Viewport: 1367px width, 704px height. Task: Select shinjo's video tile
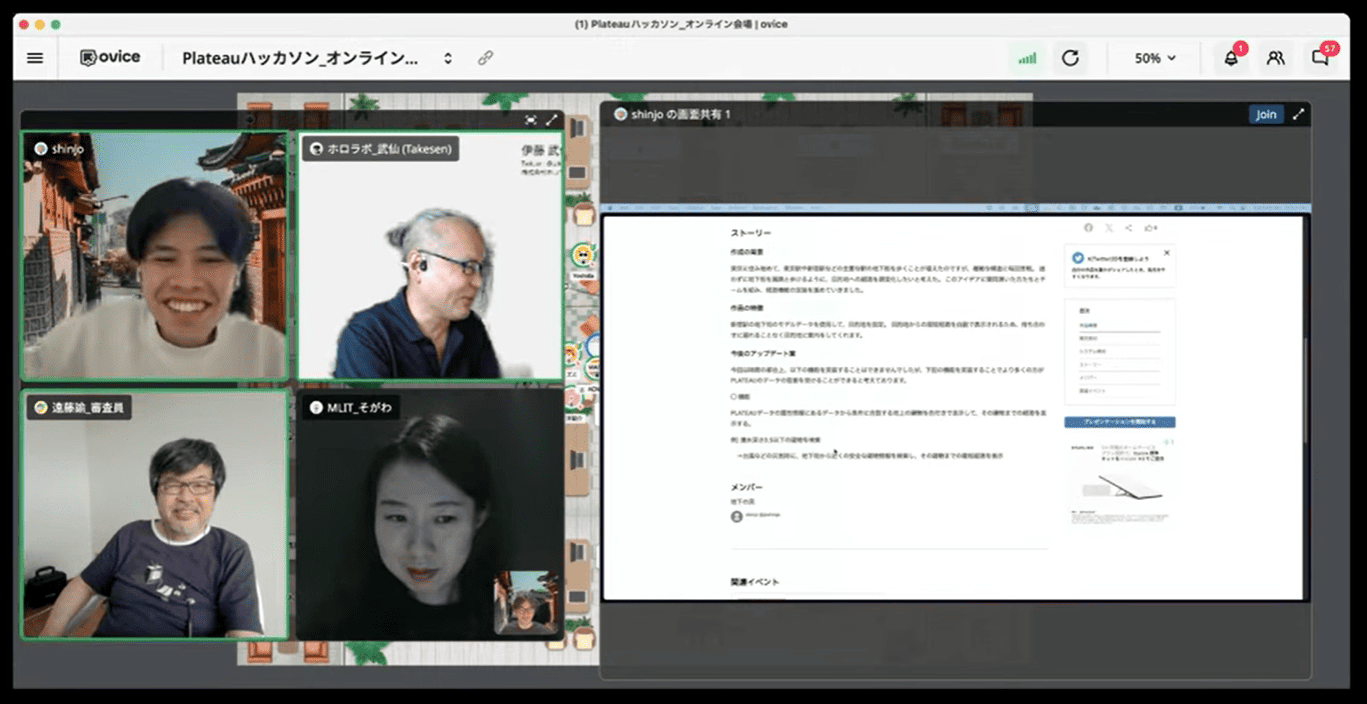coord(155,257)
